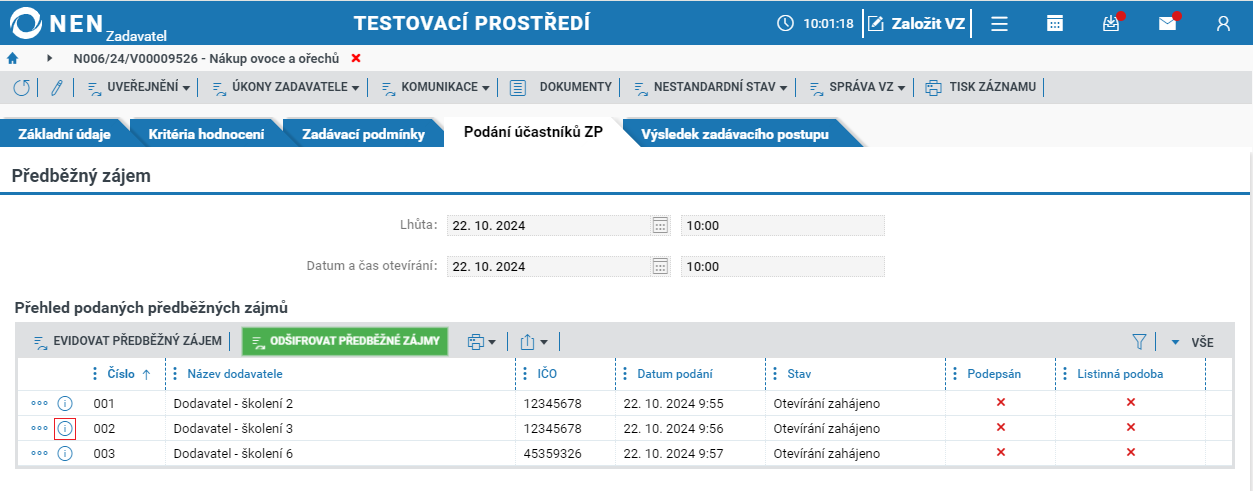
Task: Open row actions dots for 002
Action: click(x=39, y=428)
